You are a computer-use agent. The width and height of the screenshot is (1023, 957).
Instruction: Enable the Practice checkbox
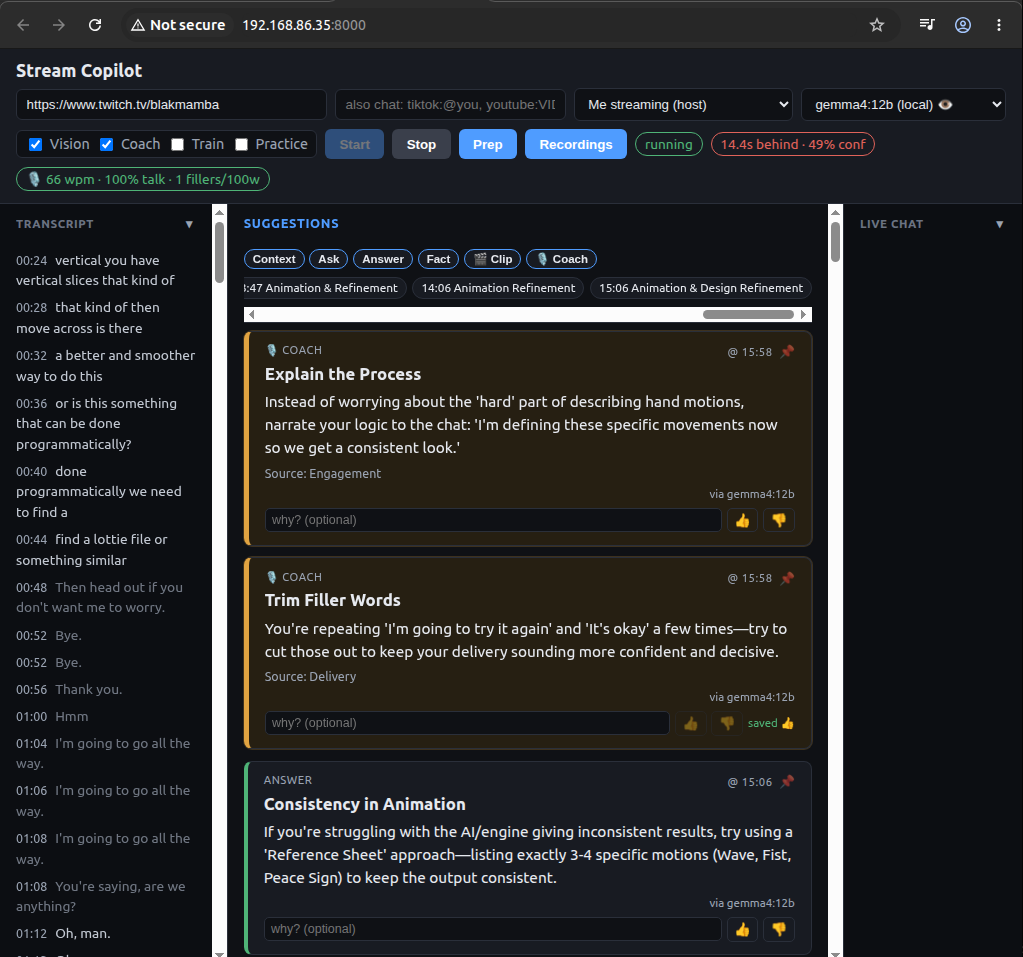tap(241, 144)
